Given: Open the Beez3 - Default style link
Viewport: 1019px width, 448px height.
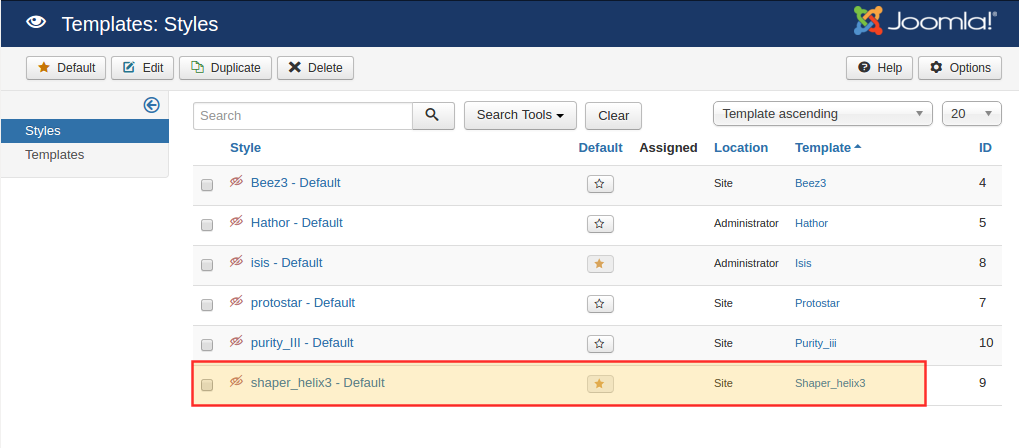Looking at the screenshot, I should tap(295, 183).
